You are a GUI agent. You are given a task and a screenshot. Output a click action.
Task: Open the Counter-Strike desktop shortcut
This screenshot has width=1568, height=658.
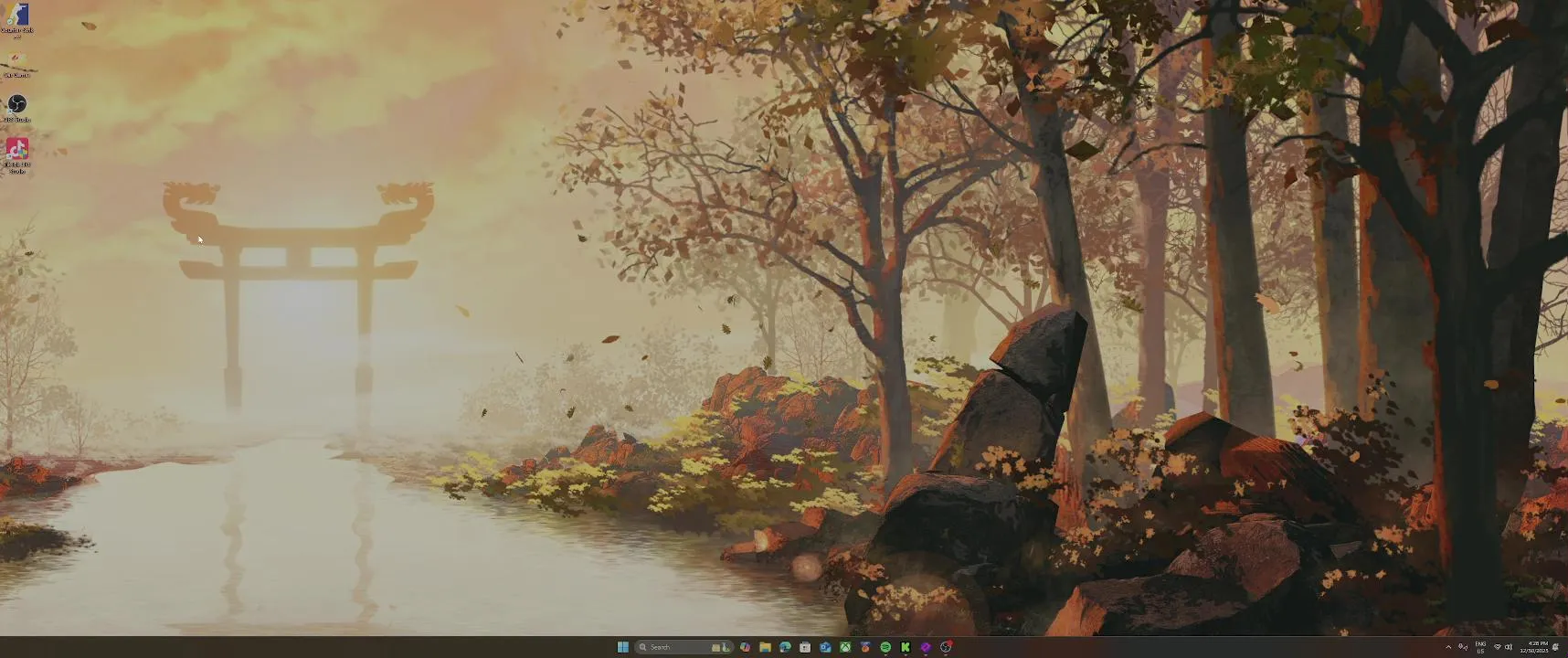pyautogui.click(x=17, y=19)
